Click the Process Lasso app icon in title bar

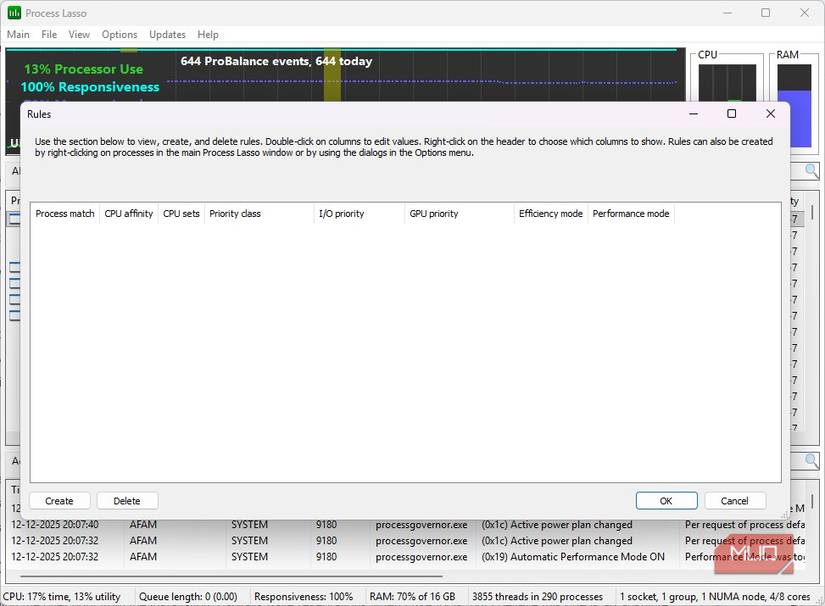(14, 13)
